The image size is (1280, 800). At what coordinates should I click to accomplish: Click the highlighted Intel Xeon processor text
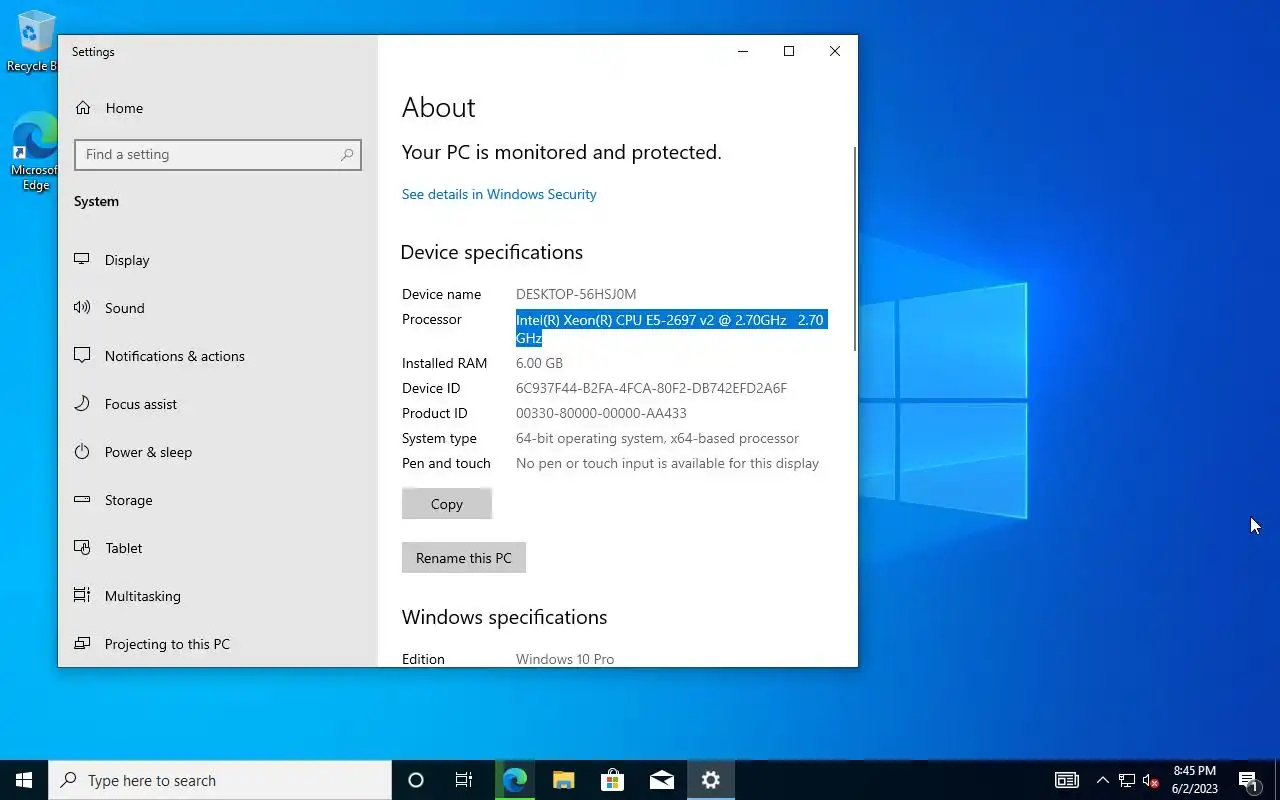click(x=671, y=329)
